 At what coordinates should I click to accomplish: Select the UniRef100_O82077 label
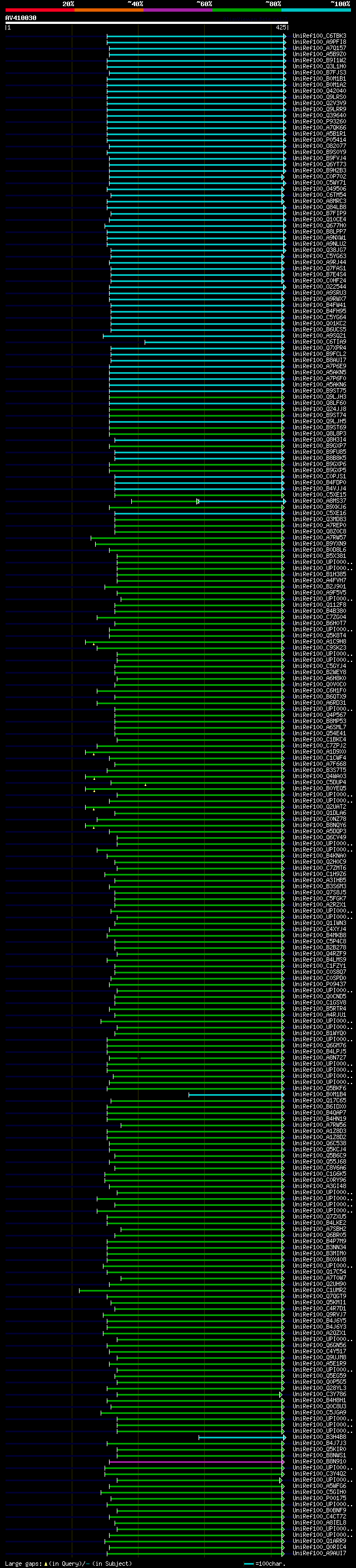click(x=319, y=146)
